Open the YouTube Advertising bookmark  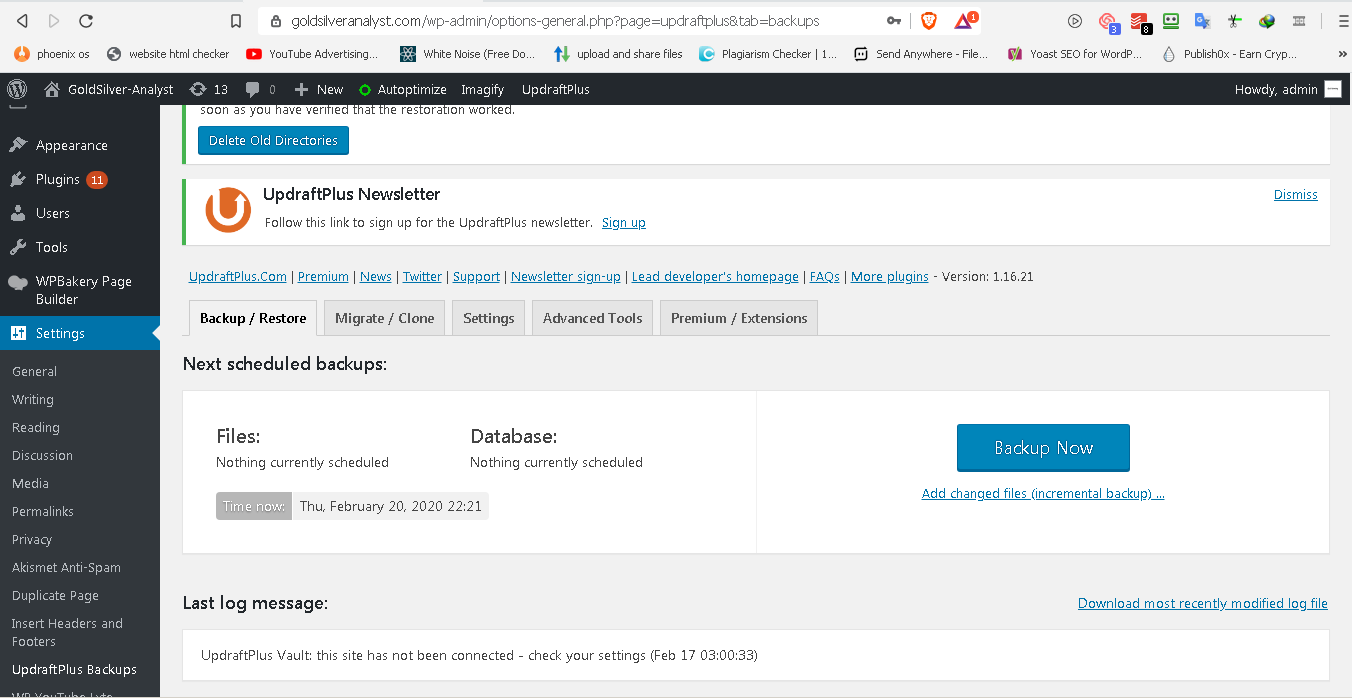(x=312, y=54)
